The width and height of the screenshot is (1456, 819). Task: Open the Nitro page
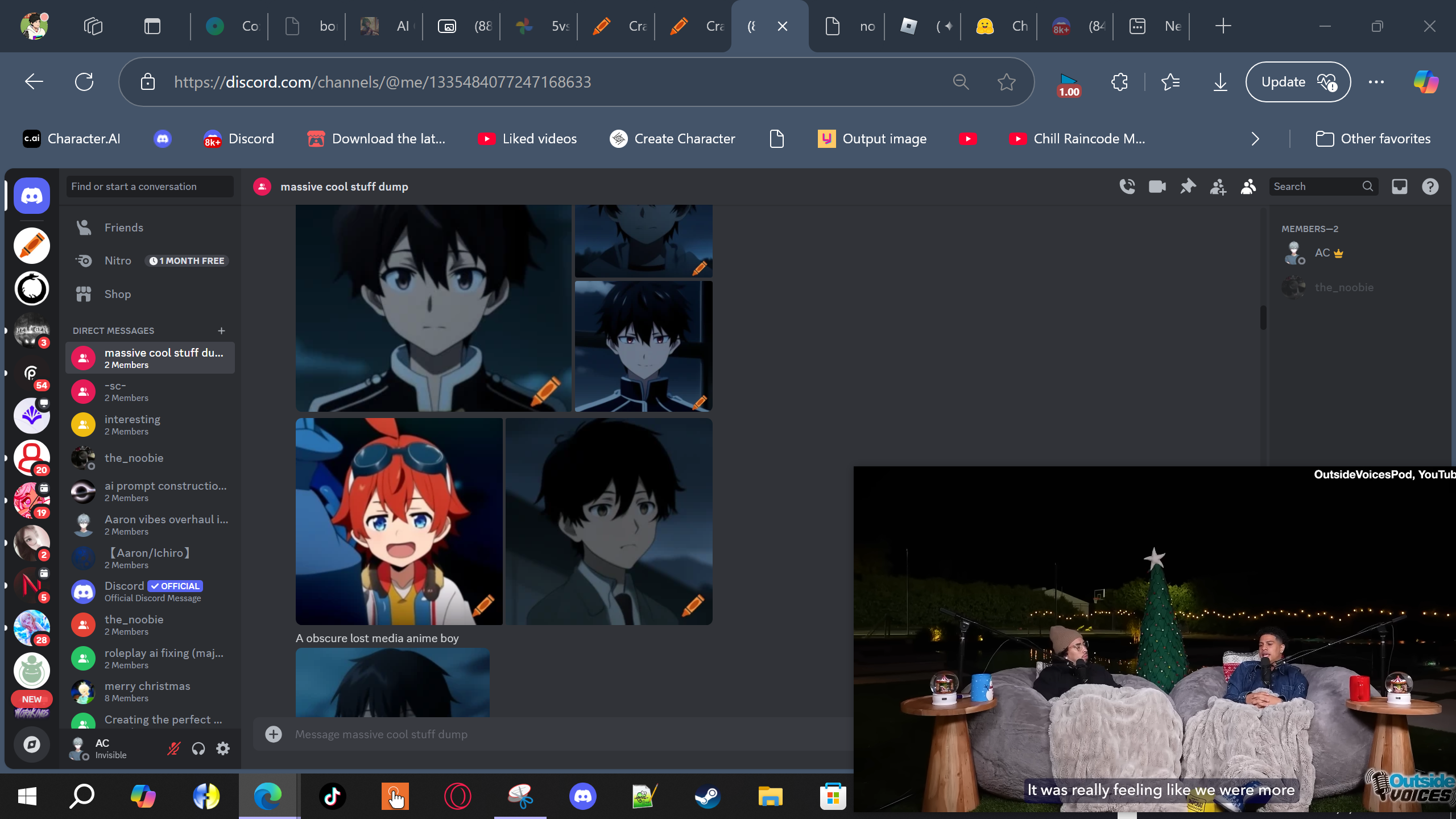coord(150,260)
